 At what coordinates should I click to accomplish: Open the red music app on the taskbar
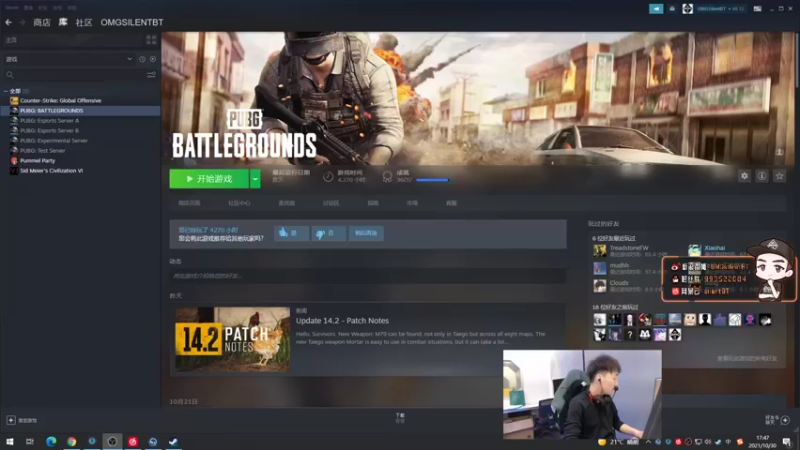point(133,441)
